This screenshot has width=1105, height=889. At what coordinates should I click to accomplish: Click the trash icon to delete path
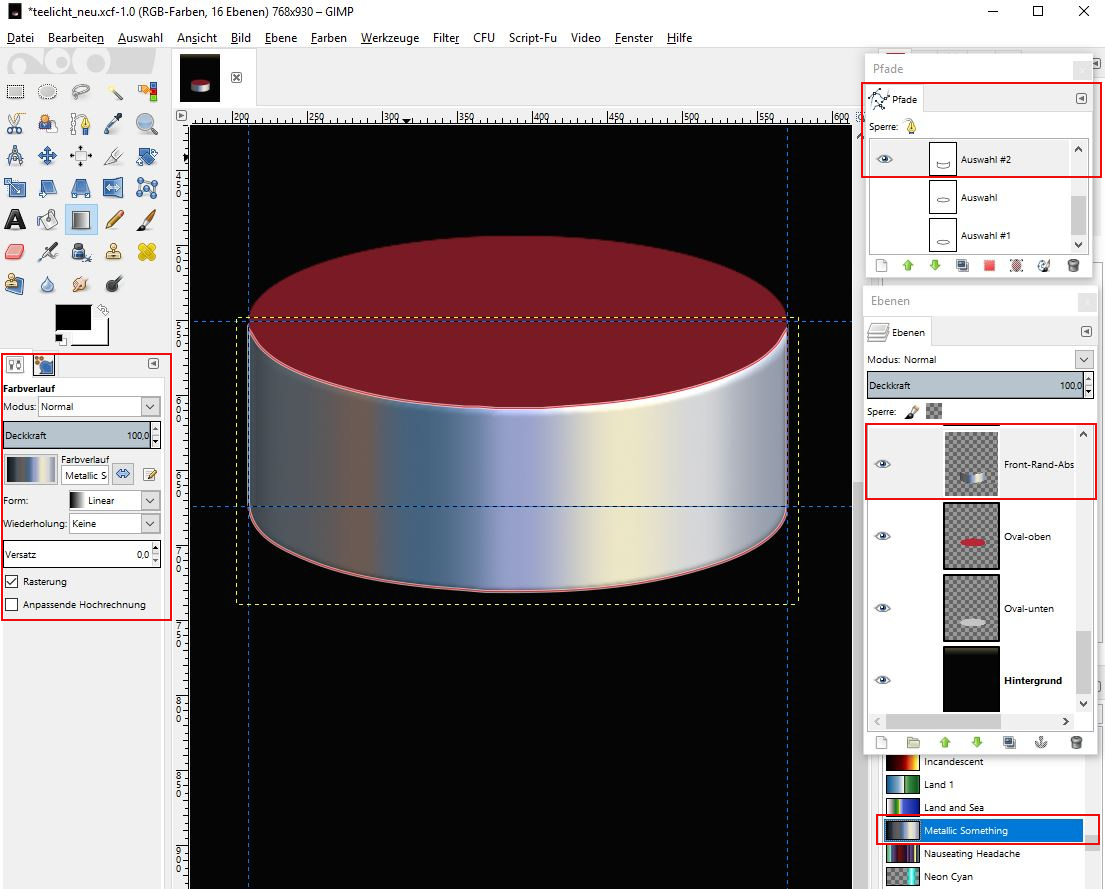tap(1074, 266)
